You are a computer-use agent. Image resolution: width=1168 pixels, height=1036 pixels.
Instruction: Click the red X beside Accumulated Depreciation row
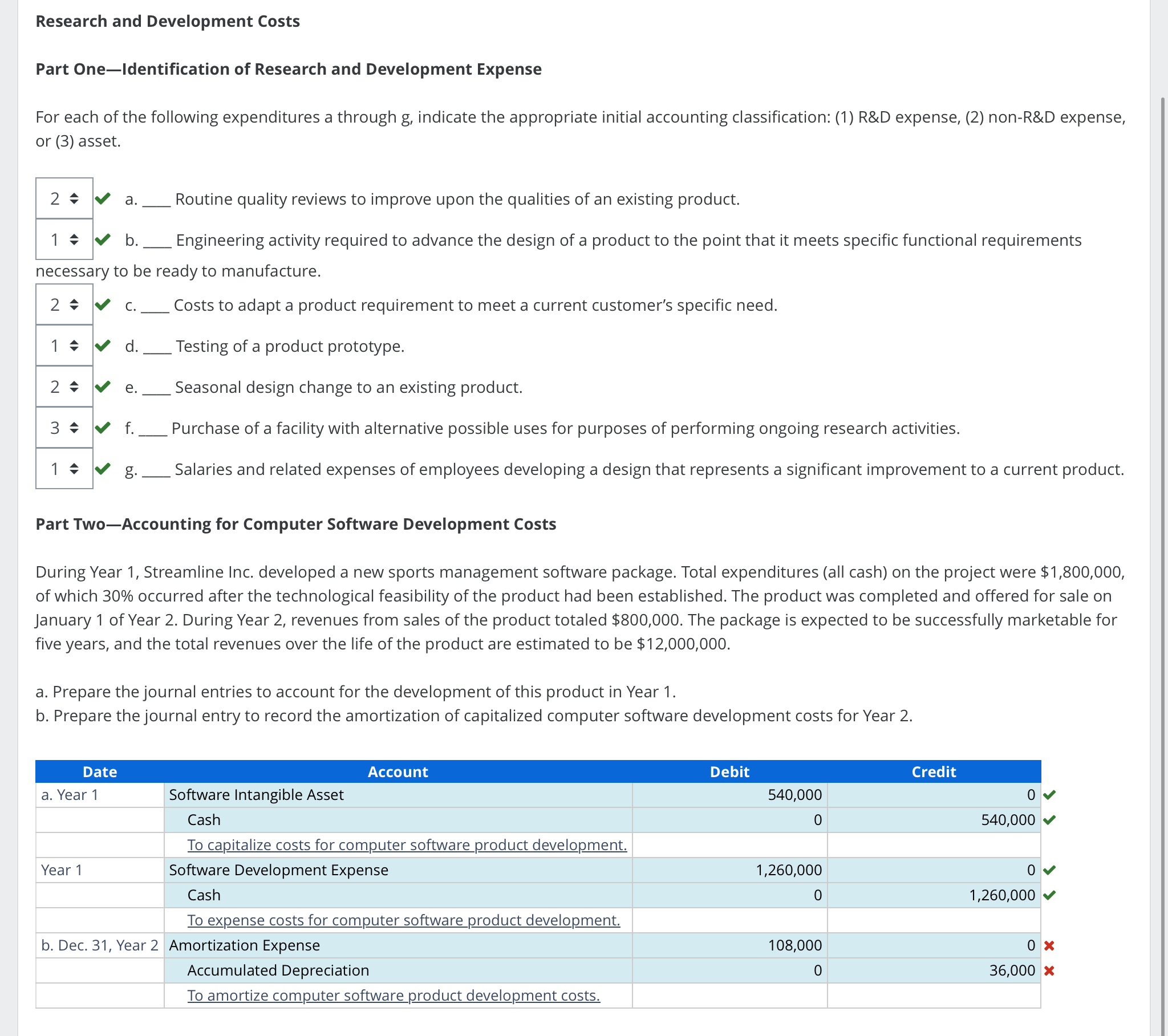(1049, 971)
